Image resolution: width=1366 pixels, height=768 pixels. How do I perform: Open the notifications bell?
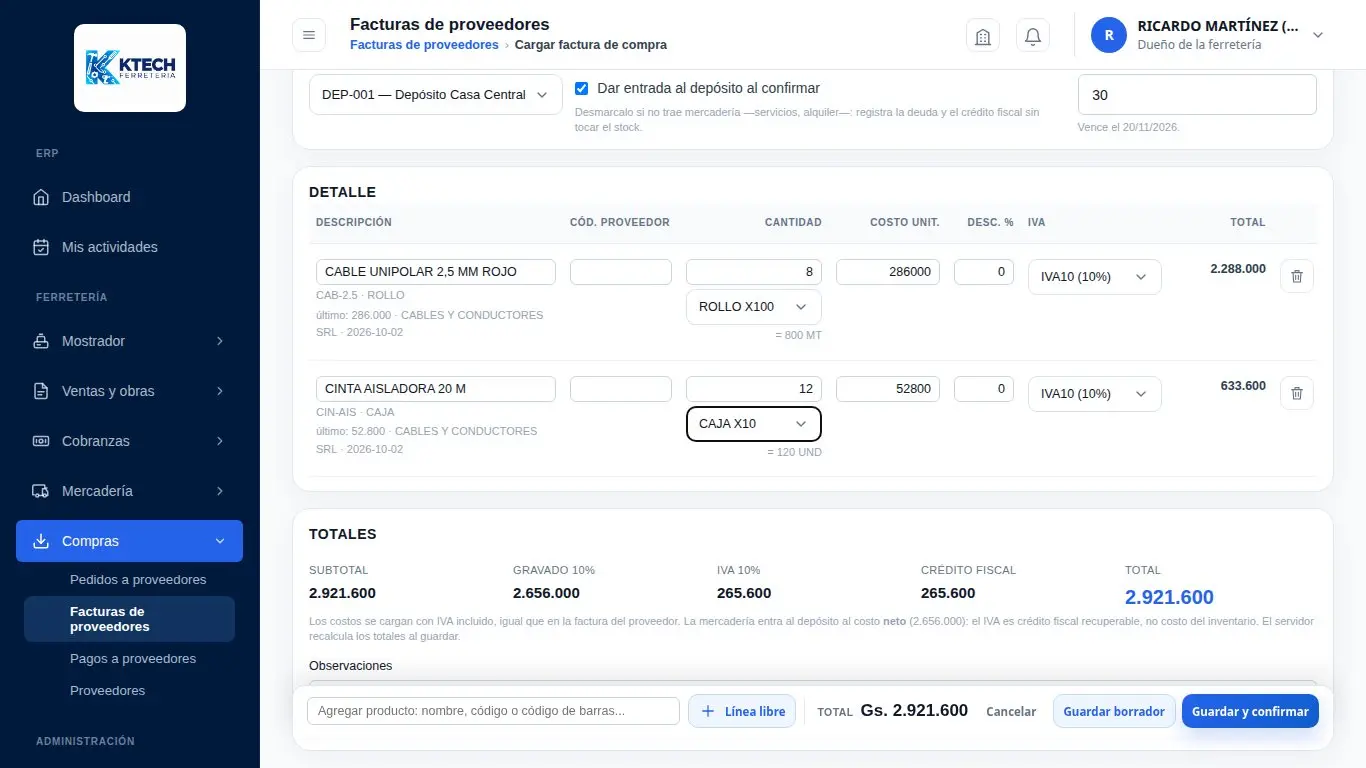click(x=1033, y=36)
